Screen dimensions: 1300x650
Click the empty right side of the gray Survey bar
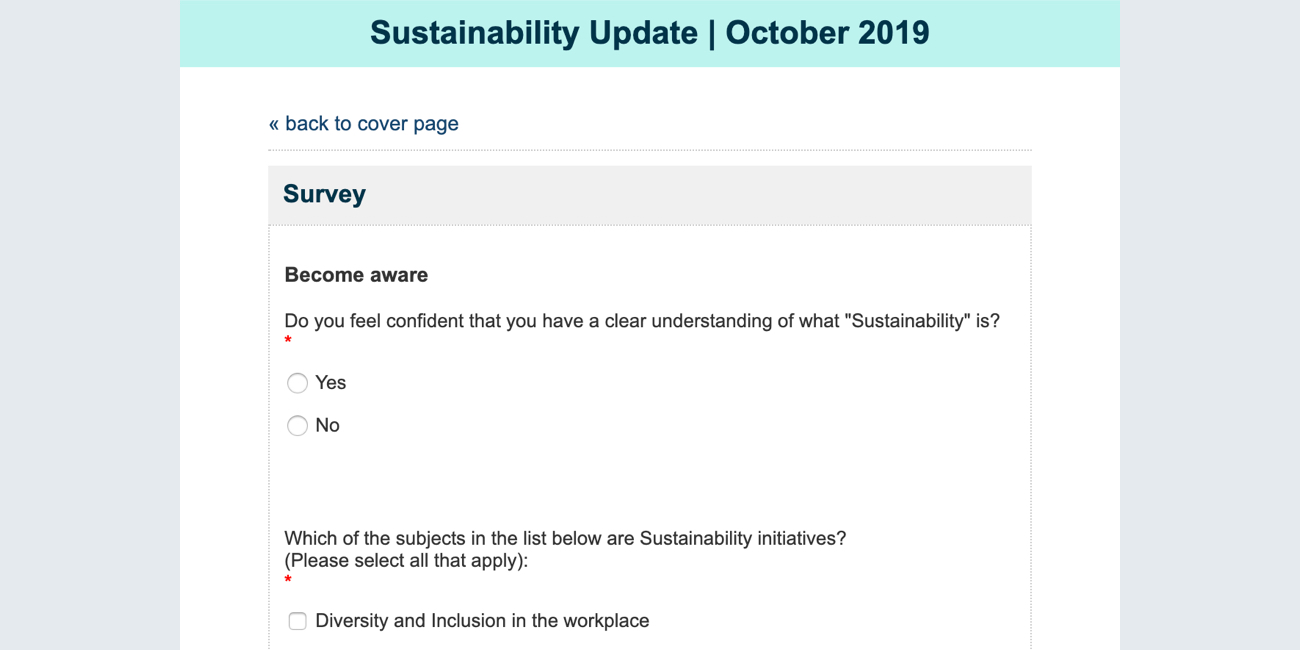point(800,195)
